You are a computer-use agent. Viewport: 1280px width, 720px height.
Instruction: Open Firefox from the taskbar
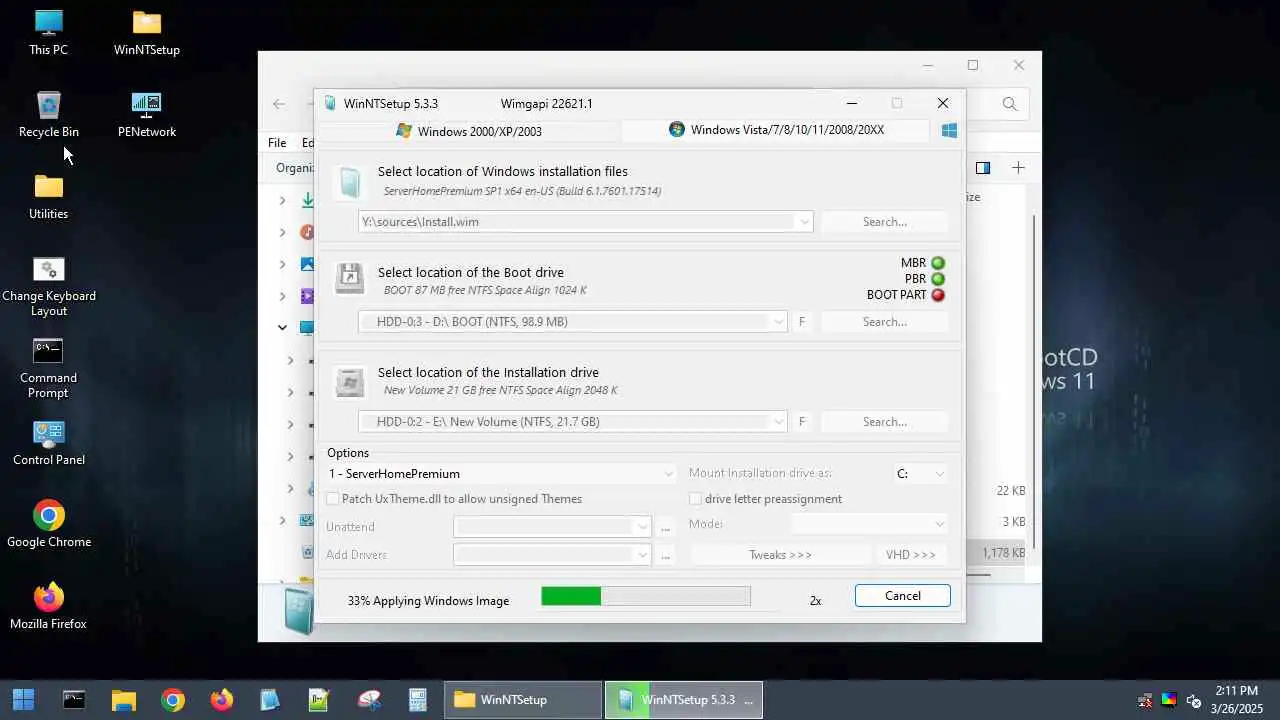222,700
